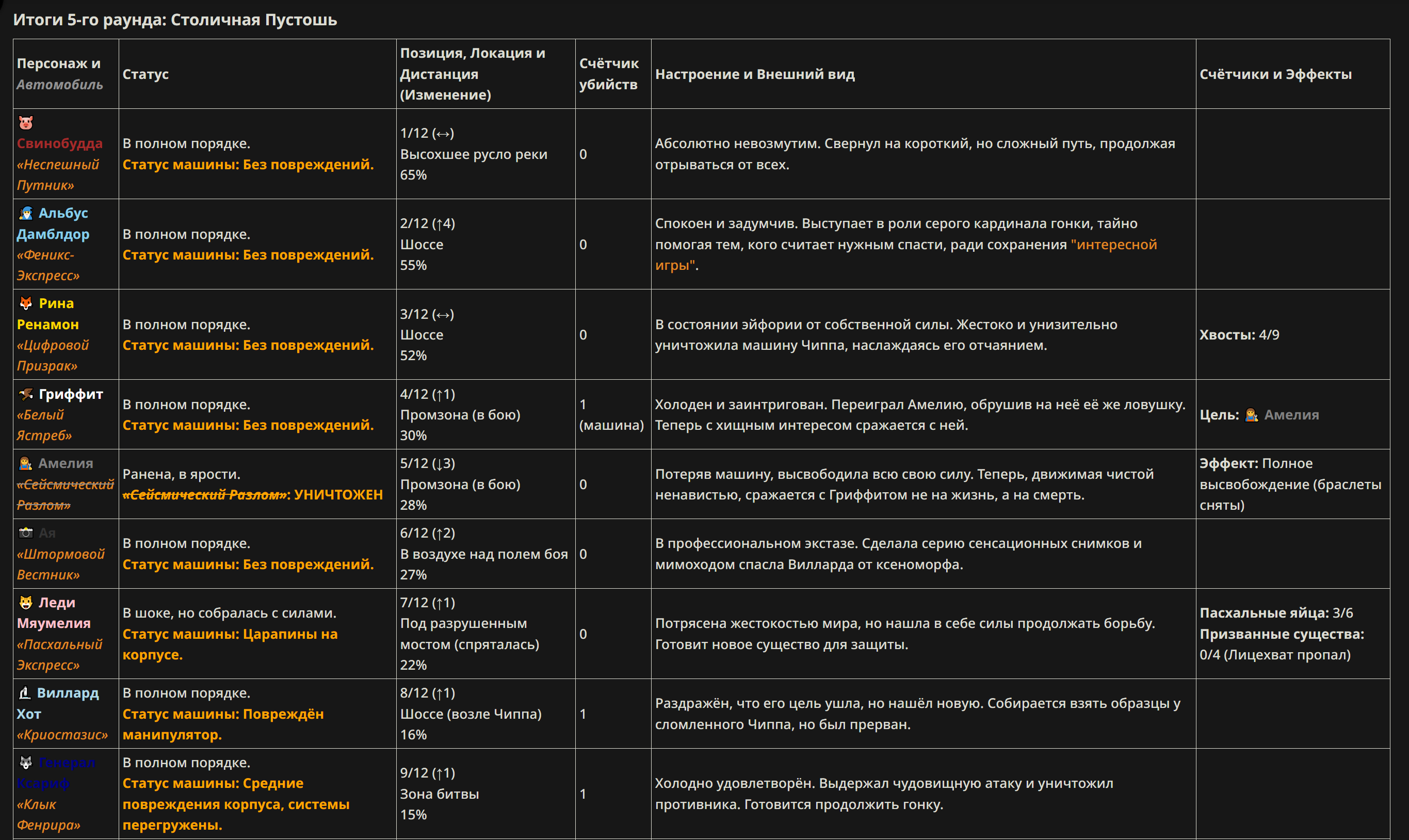Click the name Рина Ренамон
Image resolution: width=1409 pixels, height=840 pixels.
[x=48, y=314]
